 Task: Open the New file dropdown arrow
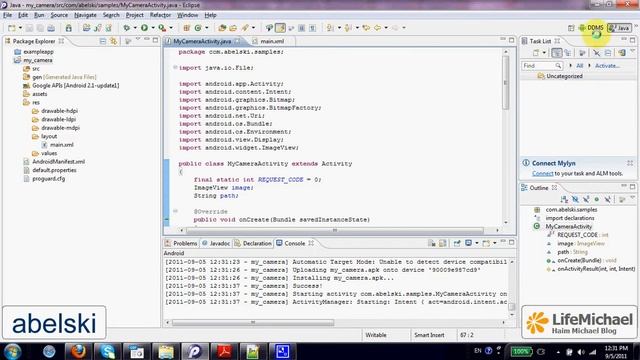pyautogui.click(x=20, y=28)
